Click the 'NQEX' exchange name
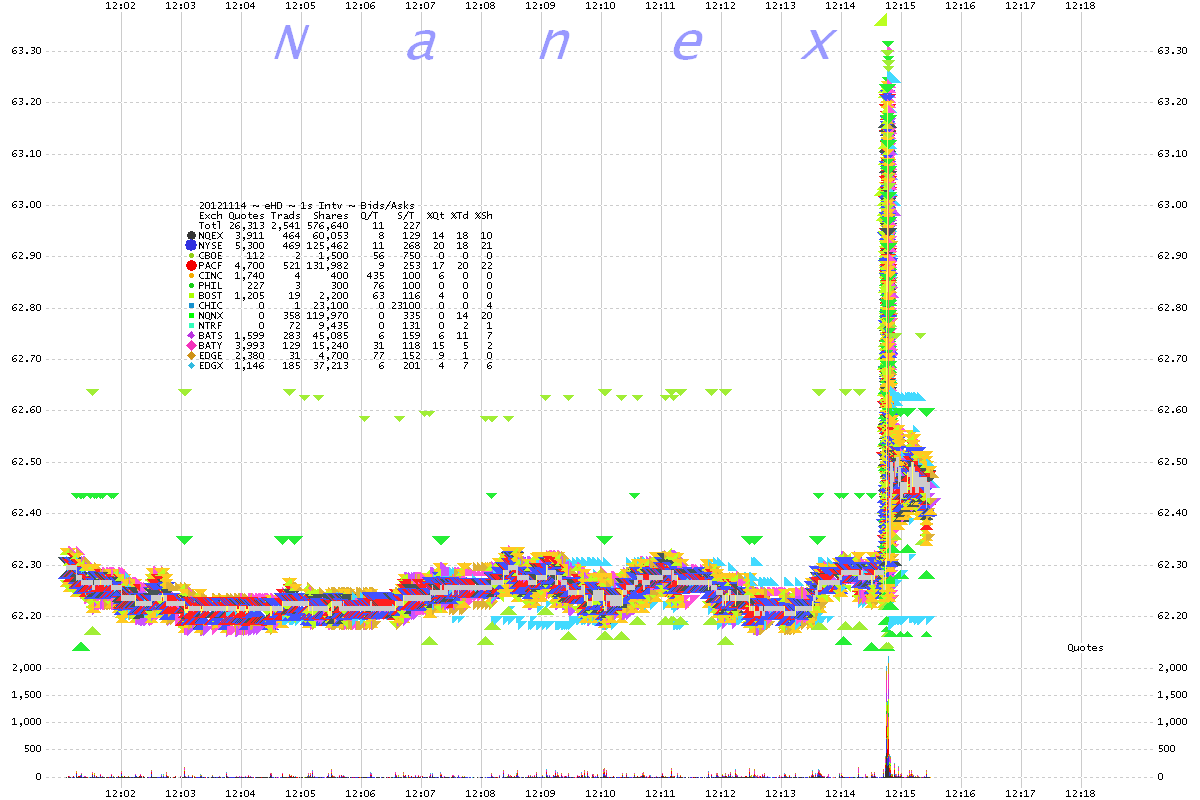The width and height of the screenshot is (1200, 800). pyautogui.click(x=211, y=235)
